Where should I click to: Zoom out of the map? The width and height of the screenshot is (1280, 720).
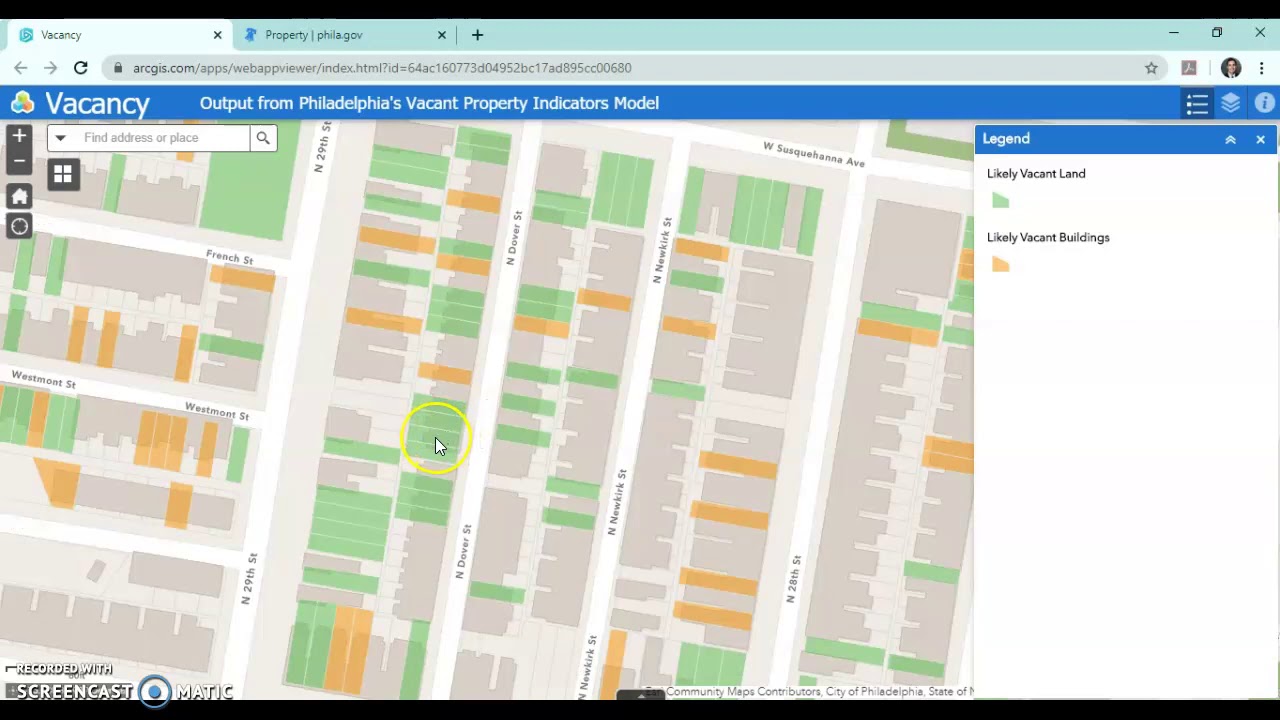[19, 161]
